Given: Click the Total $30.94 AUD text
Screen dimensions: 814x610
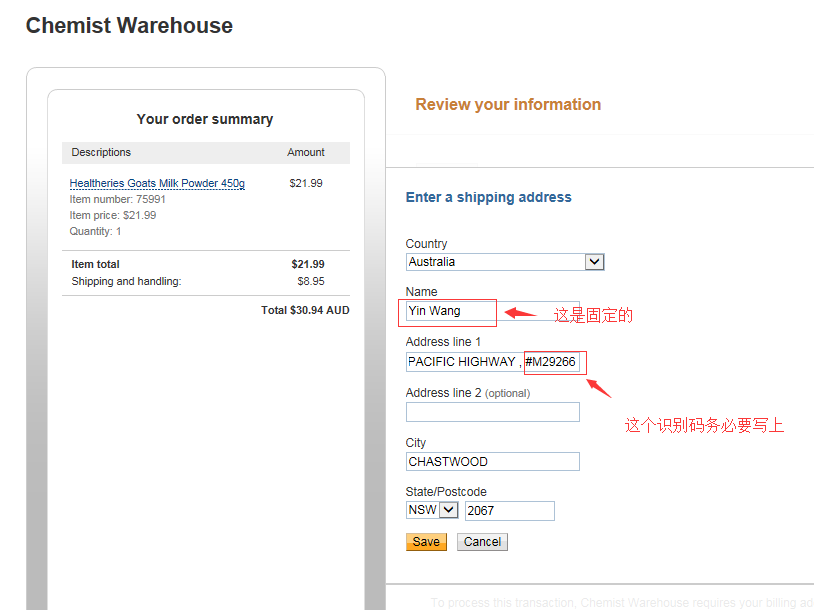Looking at the screenshot, I should point(305,310).
